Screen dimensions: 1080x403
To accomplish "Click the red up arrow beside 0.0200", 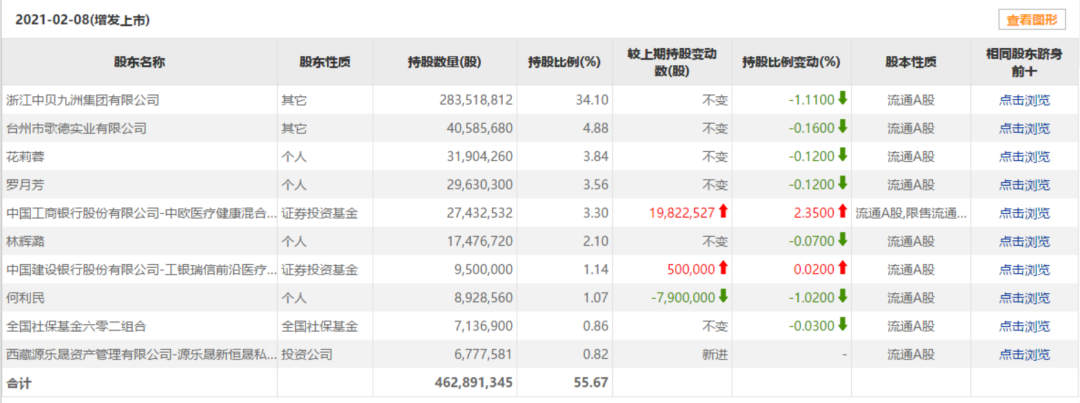I will pyautogui.click(x=842, y=269).
